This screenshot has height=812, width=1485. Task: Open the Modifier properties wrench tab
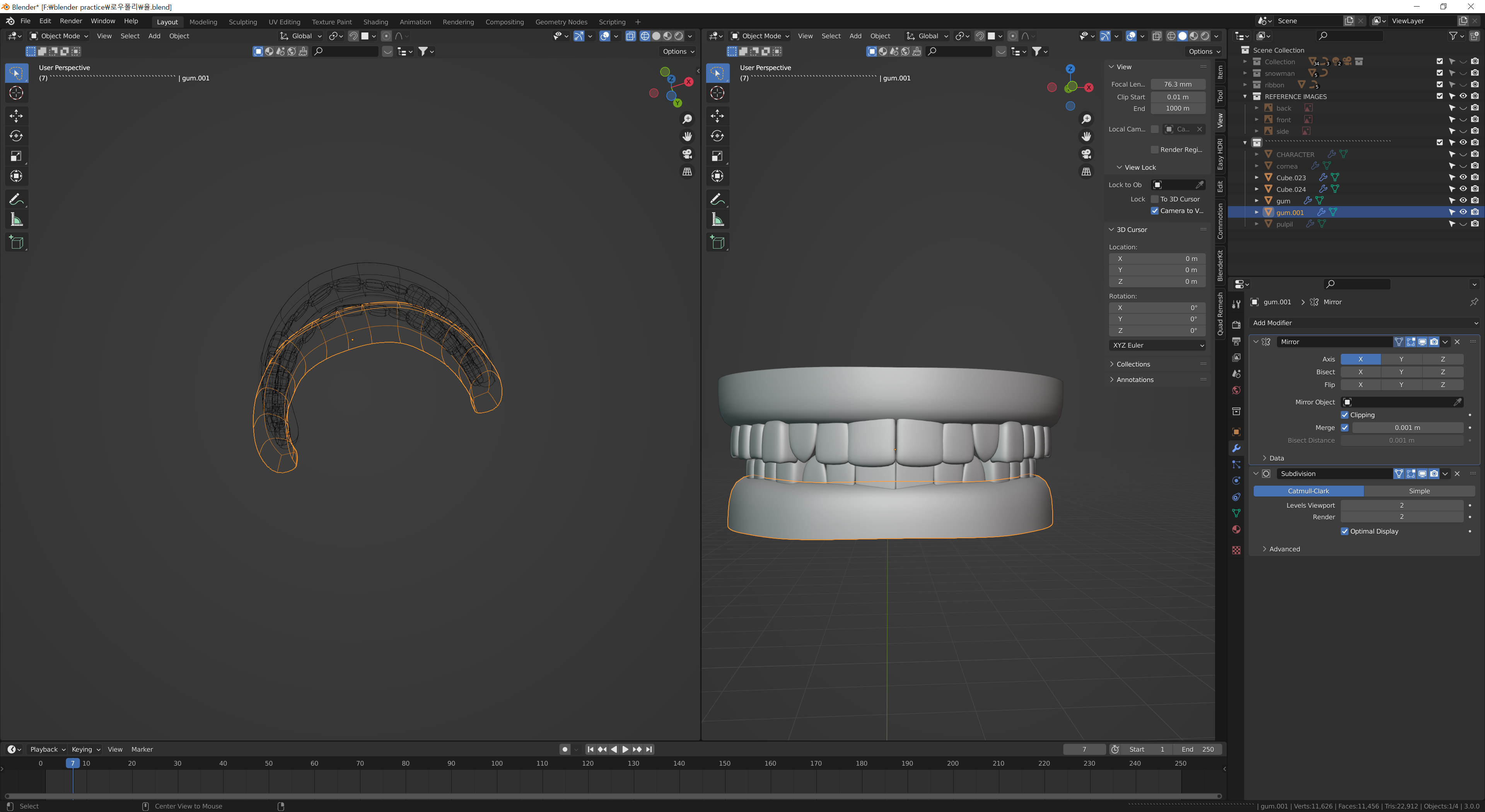coord(1236,449)
